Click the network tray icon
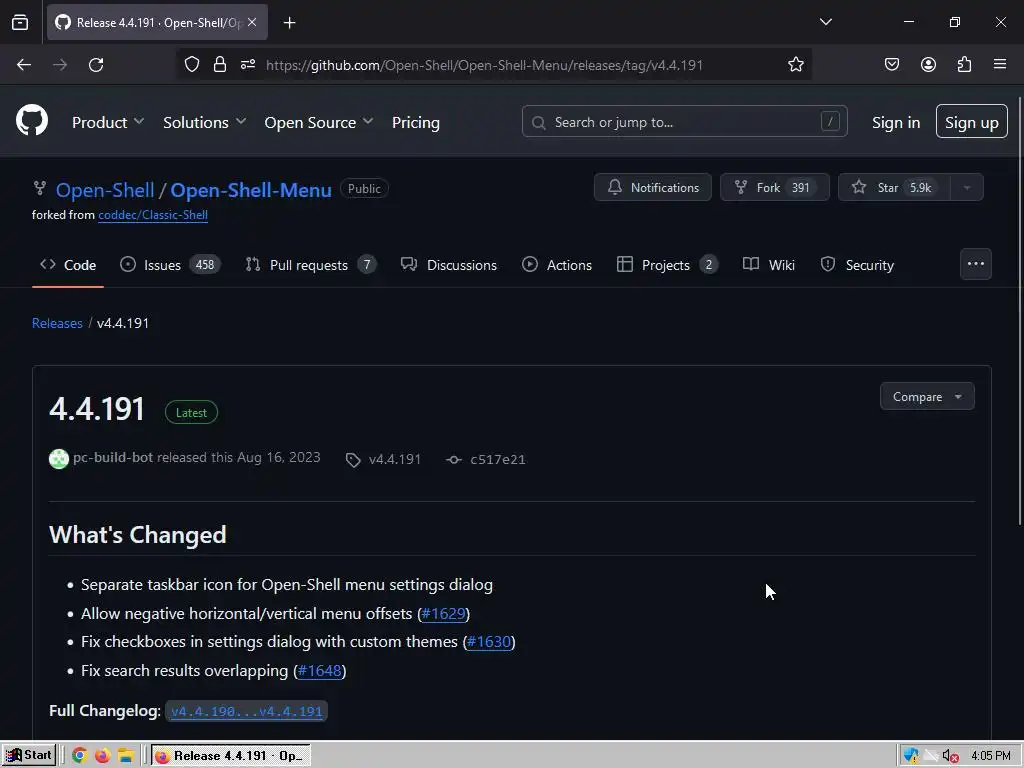The width and height of the screenshot is (1024, 768). pyautogui.click(x=931, y=756)
